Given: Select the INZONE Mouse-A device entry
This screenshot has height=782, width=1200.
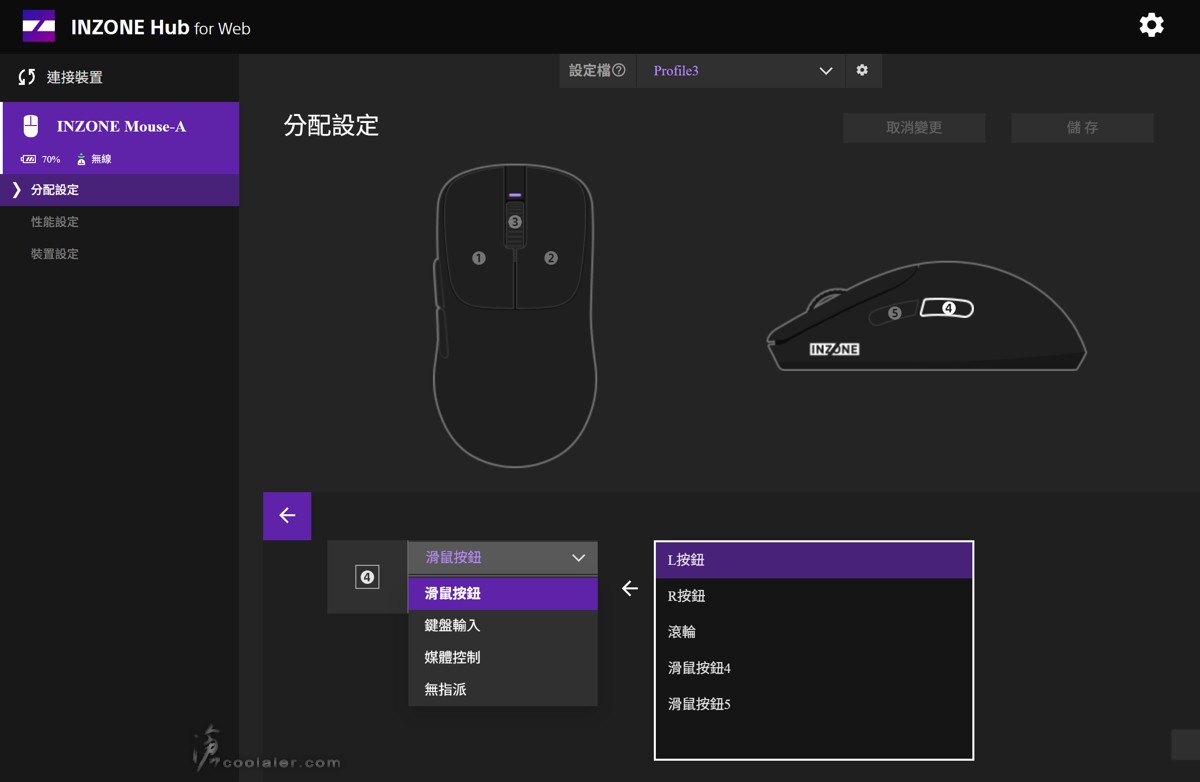Looking at the screenshot, I should click(x=119, y=138).
